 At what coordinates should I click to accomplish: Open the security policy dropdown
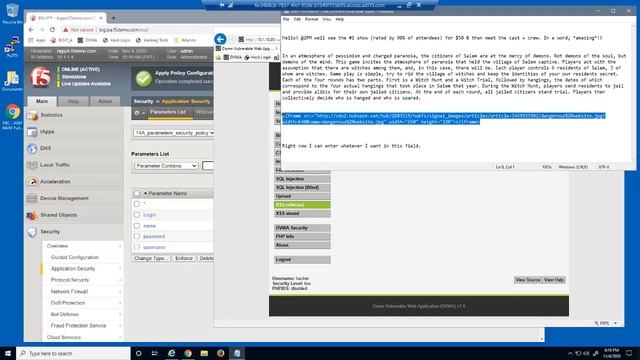tap(173, 133)
